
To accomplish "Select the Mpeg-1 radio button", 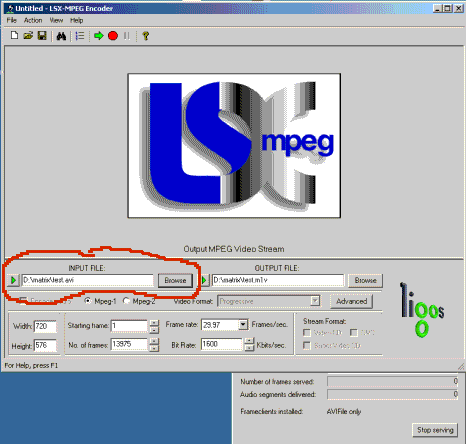I will pyautogui.click(x=88, y=301).
